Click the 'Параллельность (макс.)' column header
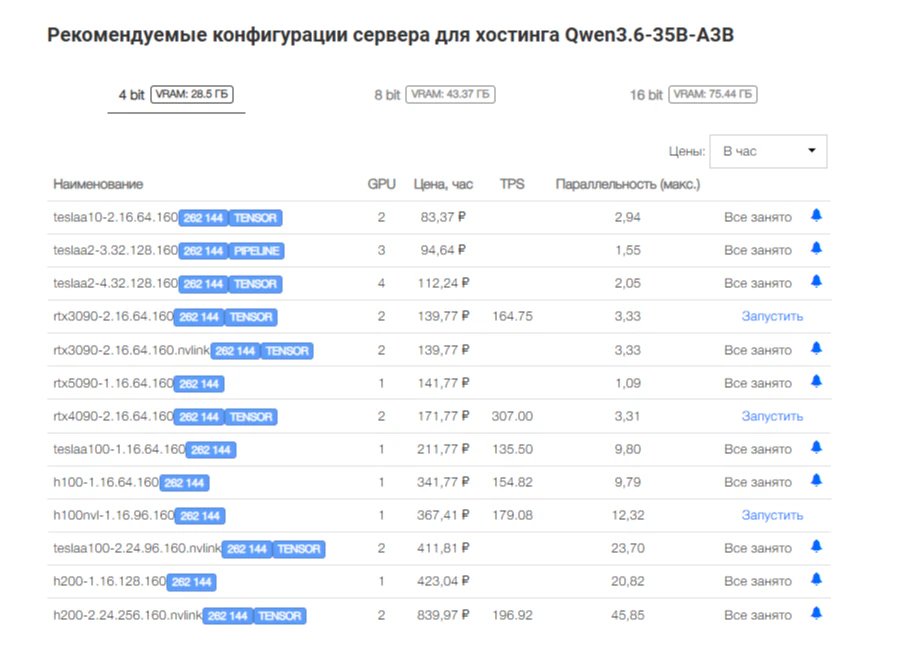Image resolution: width=907 pixels, height=666 pixels. [628, 184]
